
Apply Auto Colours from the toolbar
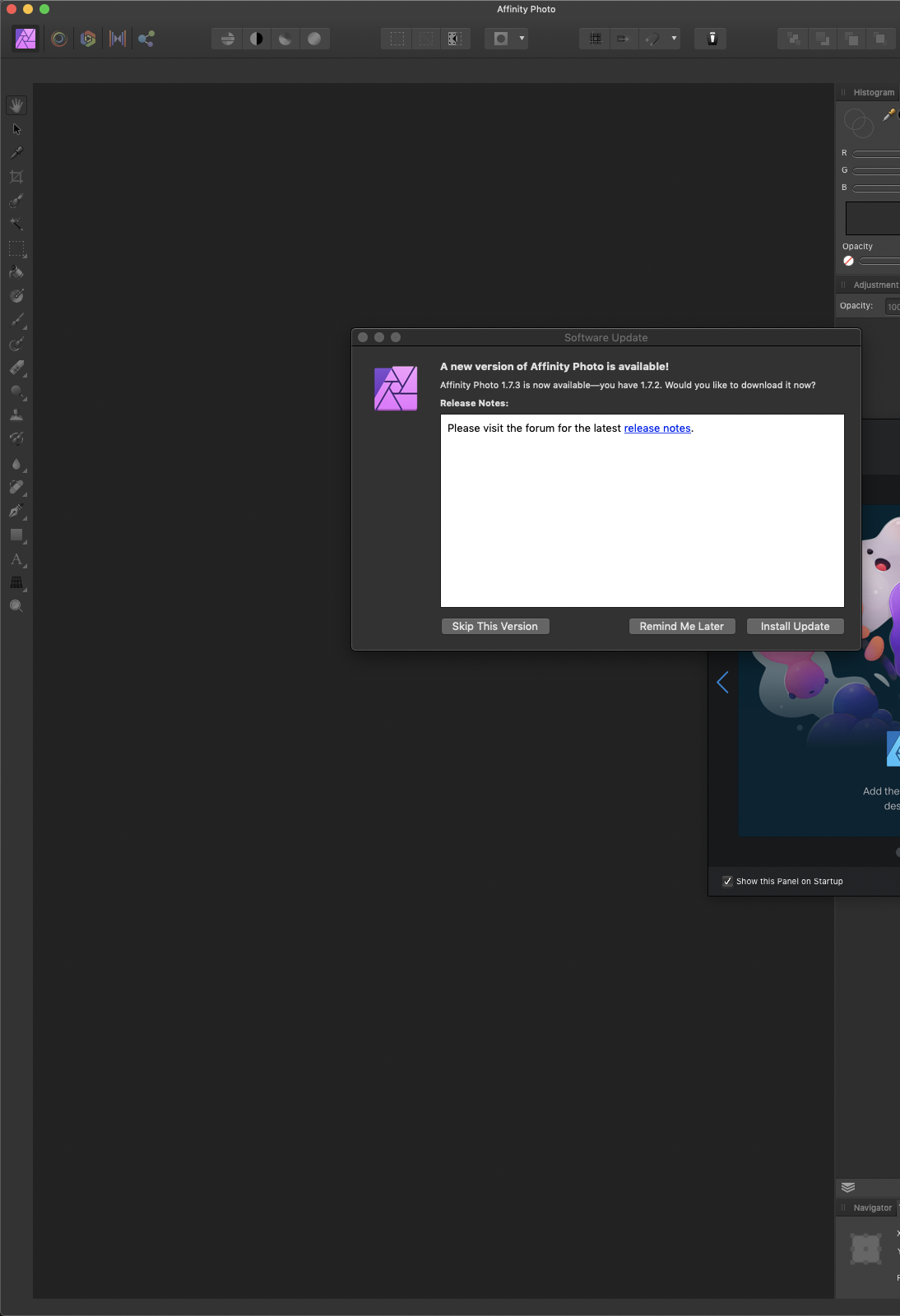click(x=285, y=39)
